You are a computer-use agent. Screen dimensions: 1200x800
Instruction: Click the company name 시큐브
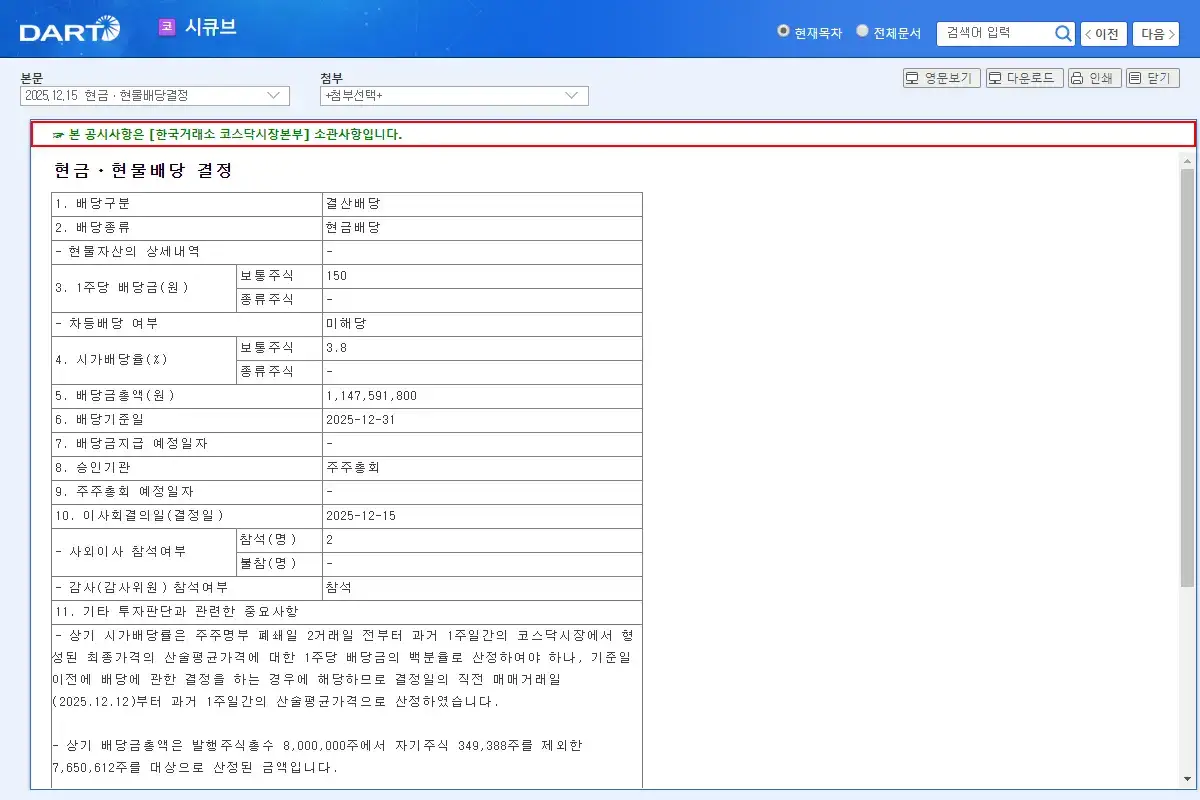210,27
